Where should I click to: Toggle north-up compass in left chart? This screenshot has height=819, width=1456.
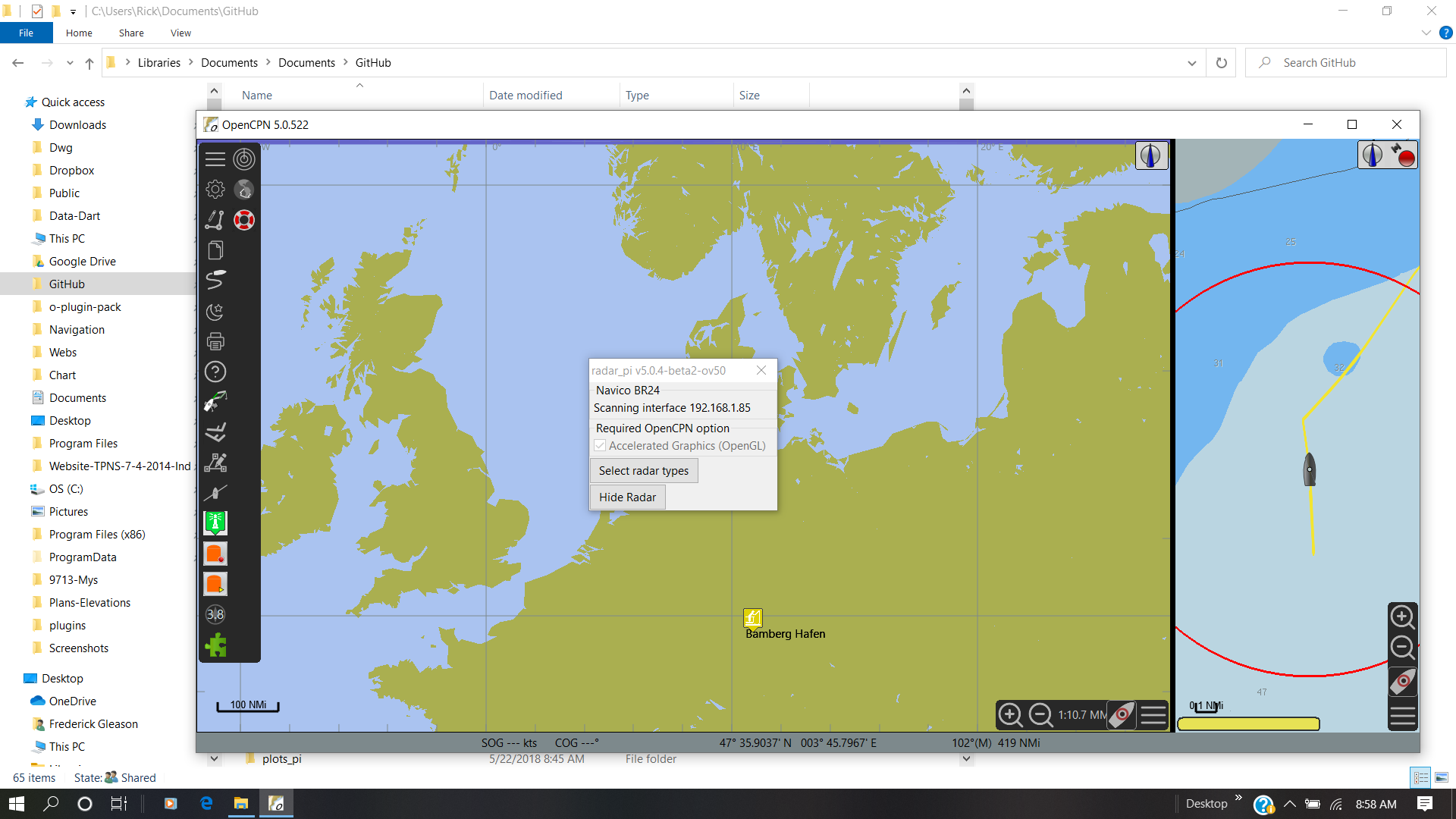(x=1150, y=155)
